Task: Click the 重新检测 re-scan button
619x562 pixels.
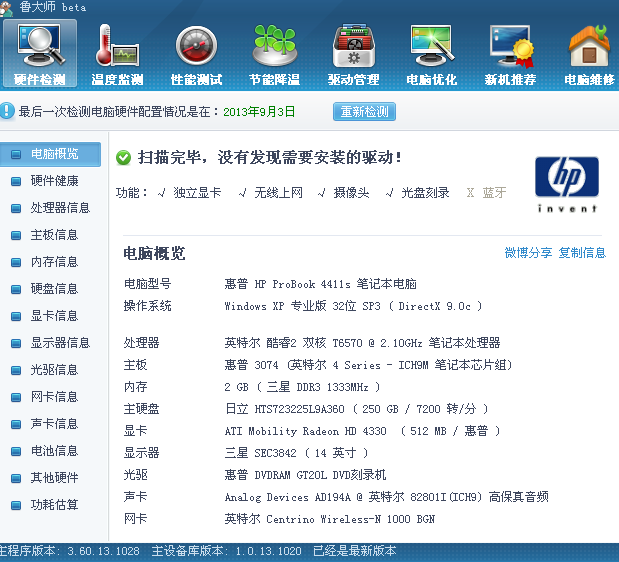Action: click(364, 112)
